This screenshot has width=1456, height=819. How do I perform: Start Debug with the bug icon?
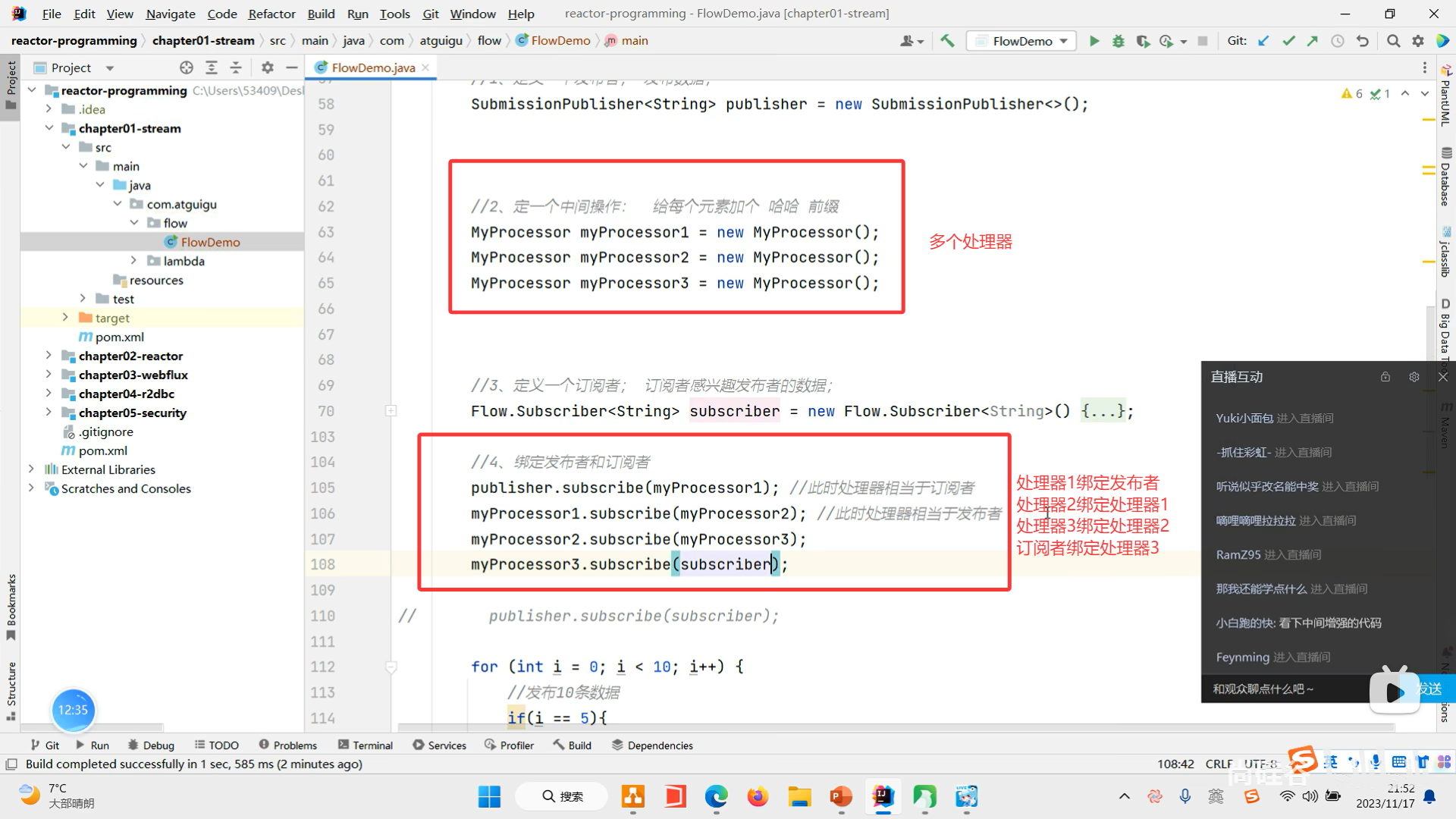1118,41
